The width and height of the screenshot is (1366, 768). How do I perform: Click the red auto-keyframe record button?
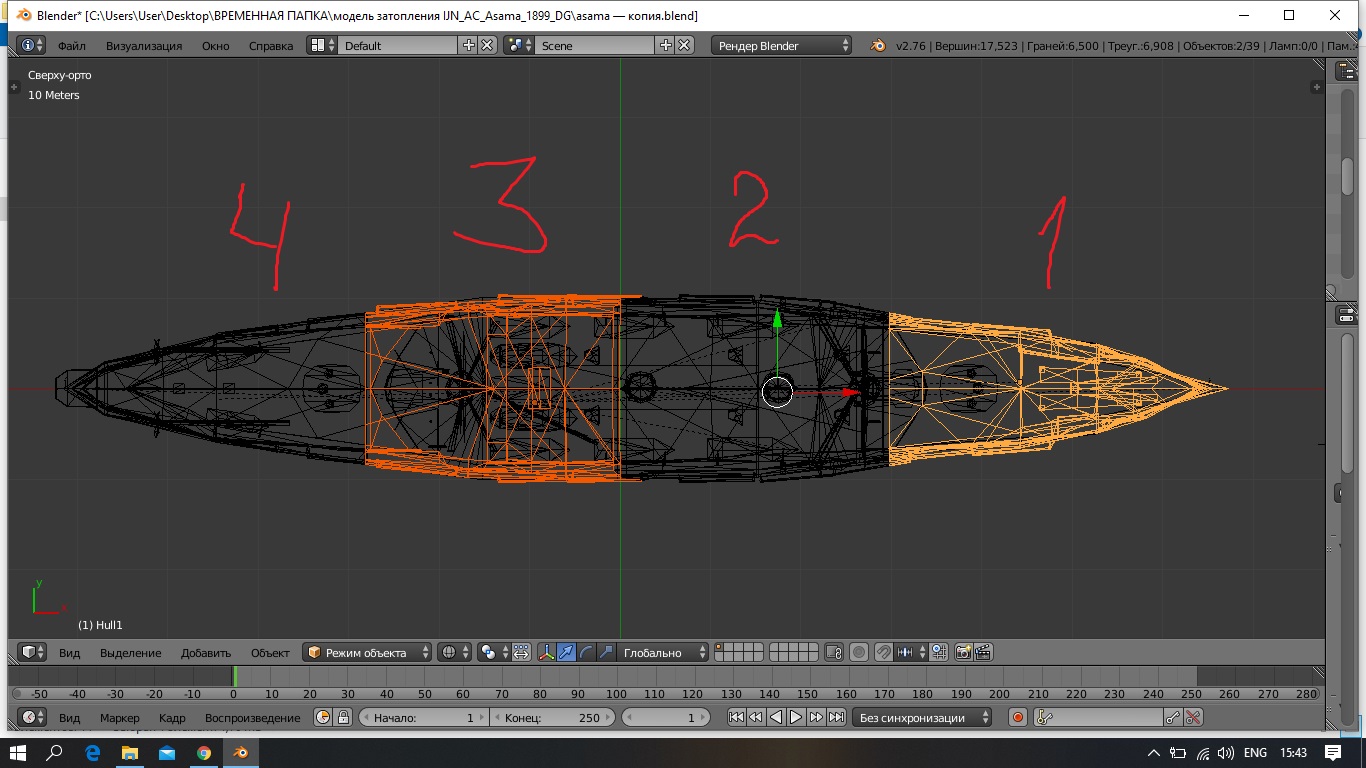(x=1018, y=717)
